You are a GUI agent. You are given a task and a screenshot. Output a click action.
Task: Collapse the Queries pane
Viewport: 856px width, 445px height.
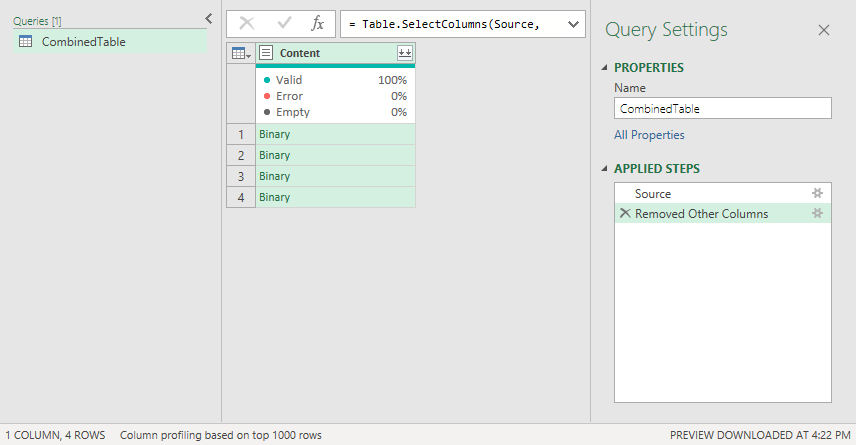[208, 18]
